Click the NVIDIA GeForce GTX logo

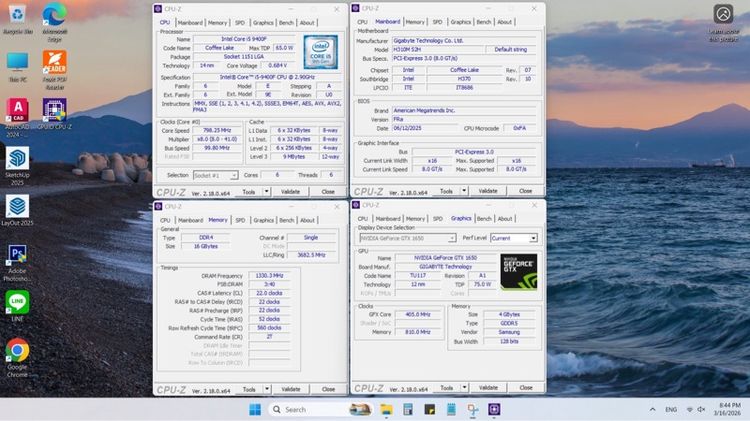pos(518,272)
